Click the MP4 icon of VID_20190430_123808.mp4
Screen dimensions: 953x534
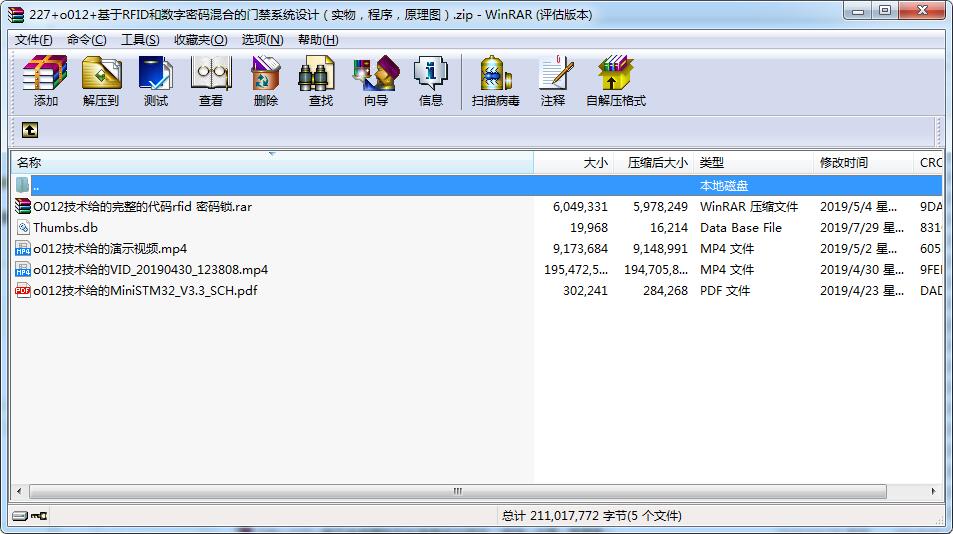pyautogui.click(x=23, y=269)
